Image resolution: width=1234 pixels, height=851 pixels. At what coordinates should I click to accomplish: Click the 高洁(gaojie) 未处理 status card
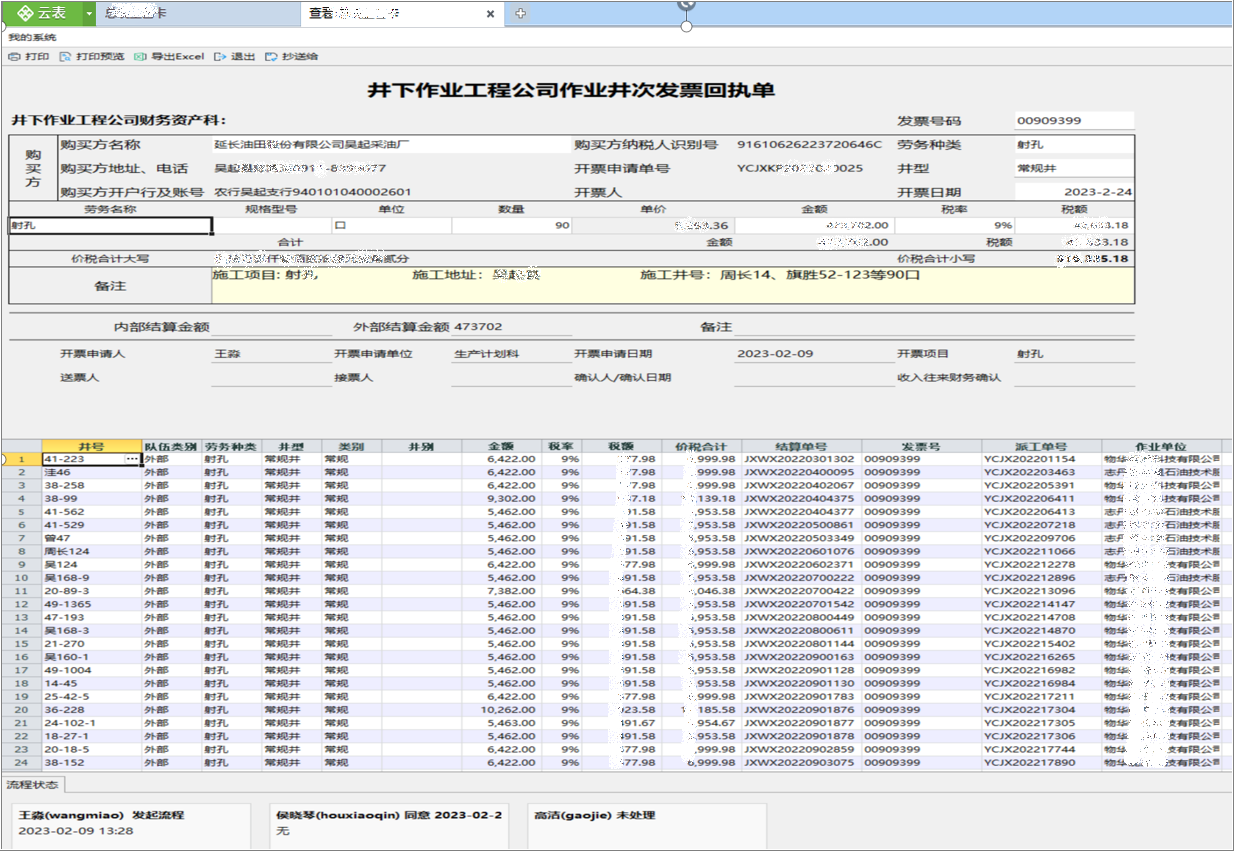coord(647,824)
